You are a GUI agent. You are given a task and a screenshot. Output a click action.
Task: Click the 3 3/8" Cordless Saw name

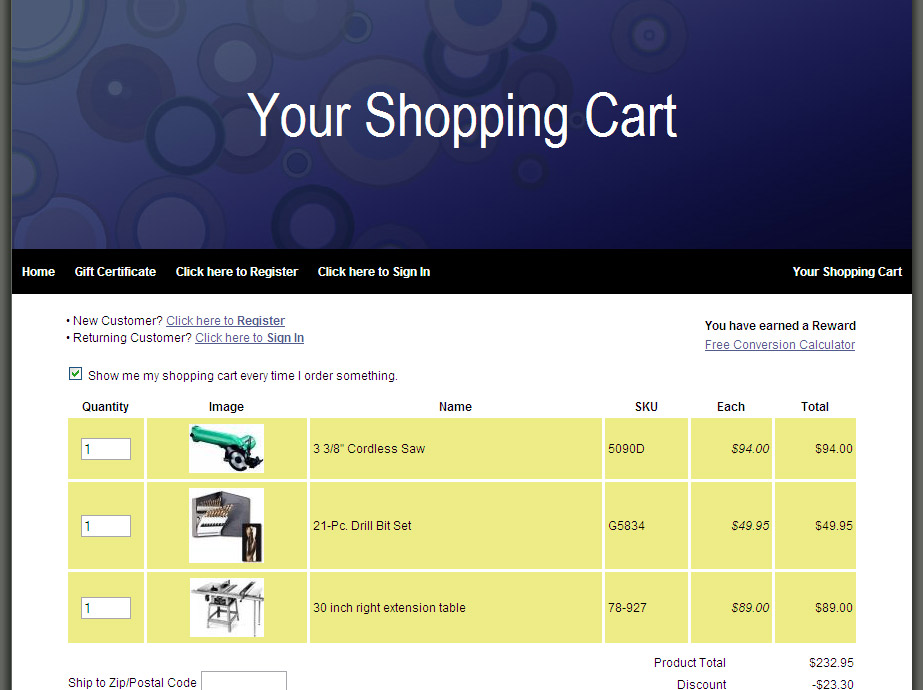(x=369, y=449)
